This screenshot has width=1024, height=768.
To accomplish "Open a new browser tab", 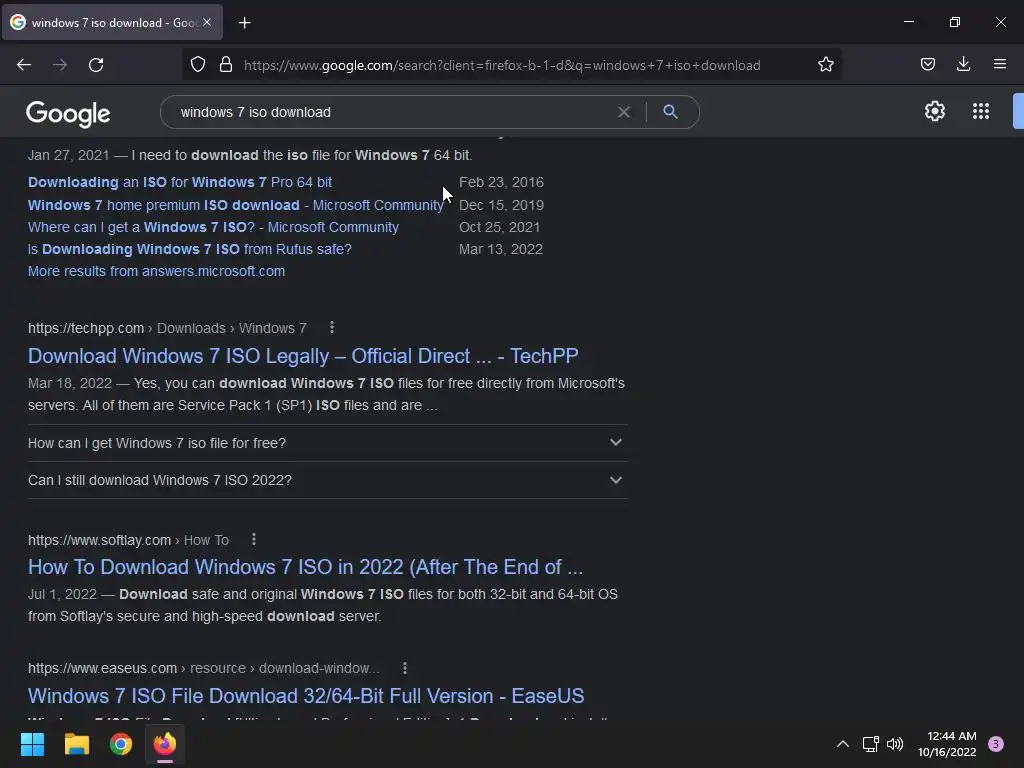I will (x=244, y=23).
